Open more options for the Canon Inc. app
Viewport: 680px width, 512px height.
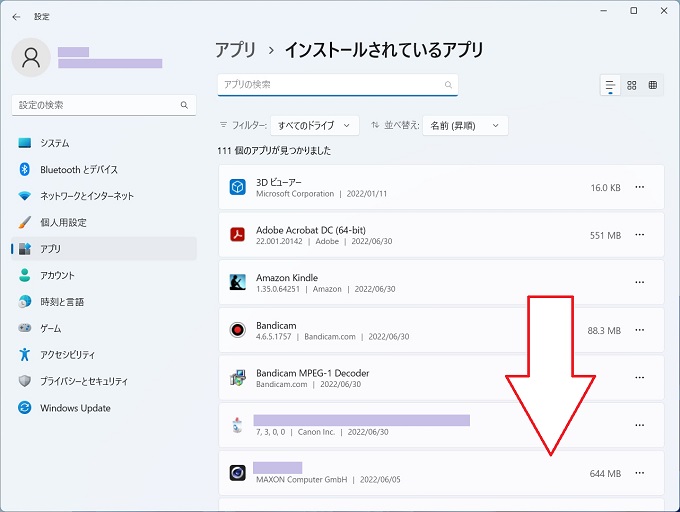tap(639, 426)
